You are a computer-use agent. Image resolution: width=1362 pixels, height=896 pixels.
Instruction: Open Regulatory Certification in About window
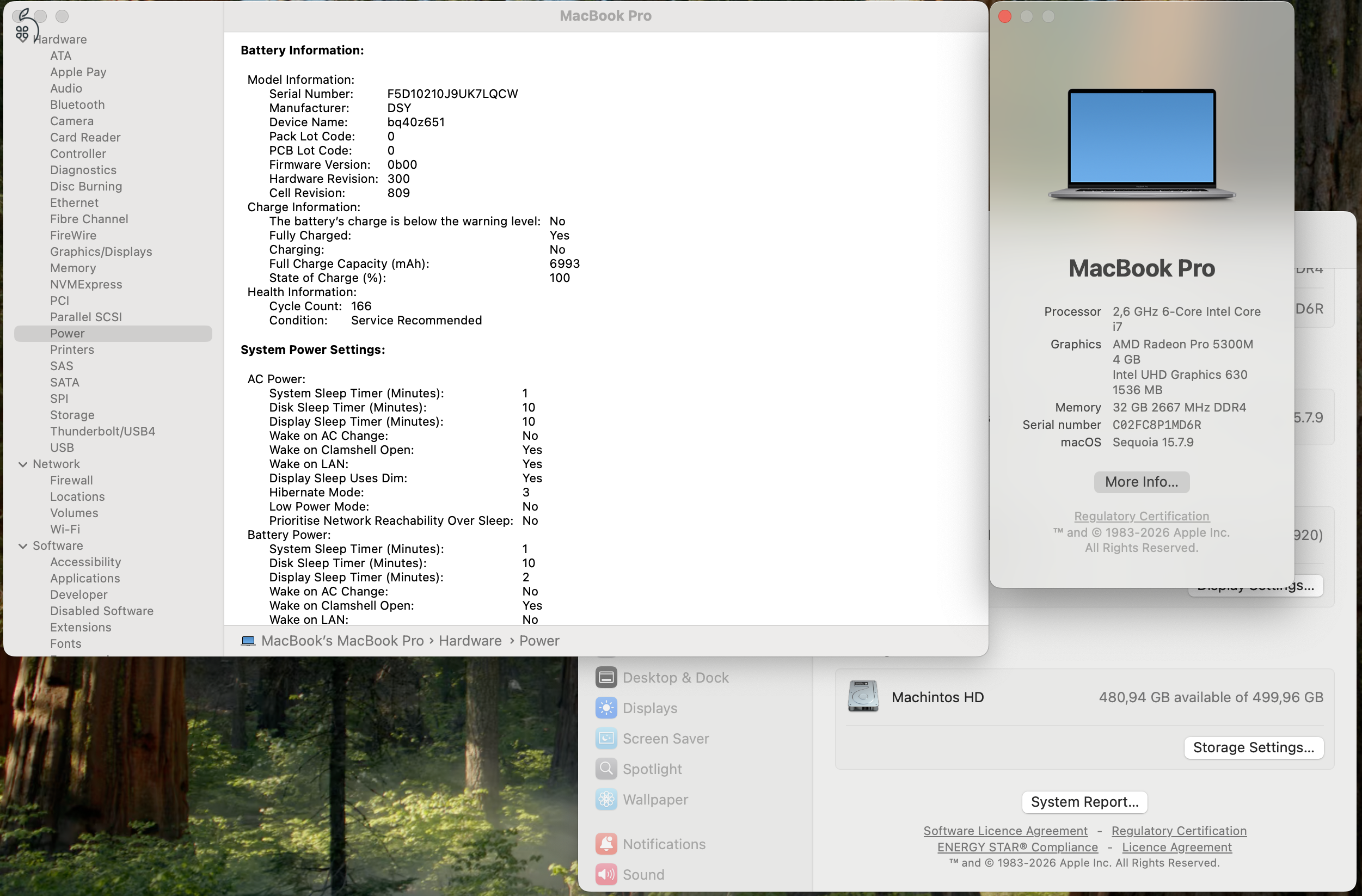1142,516
